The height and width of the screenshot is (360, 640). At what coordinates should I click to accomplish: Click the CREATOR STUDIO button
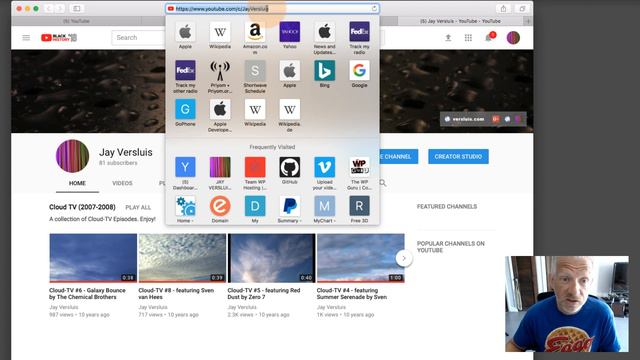click(458, 156)
